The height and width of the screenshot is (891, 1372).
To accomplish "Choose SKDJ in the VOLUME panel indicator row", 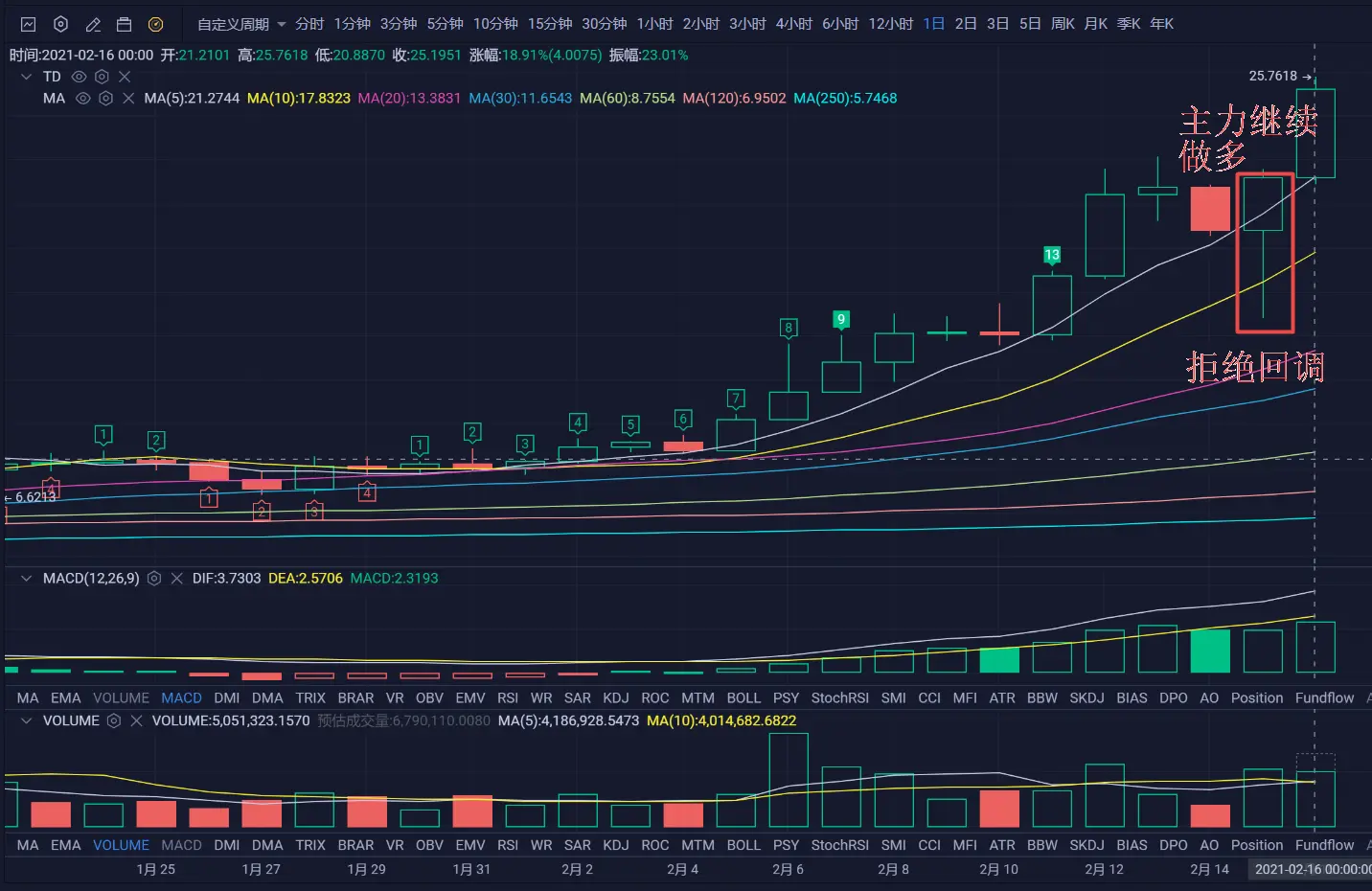I will pos(1086,846).
